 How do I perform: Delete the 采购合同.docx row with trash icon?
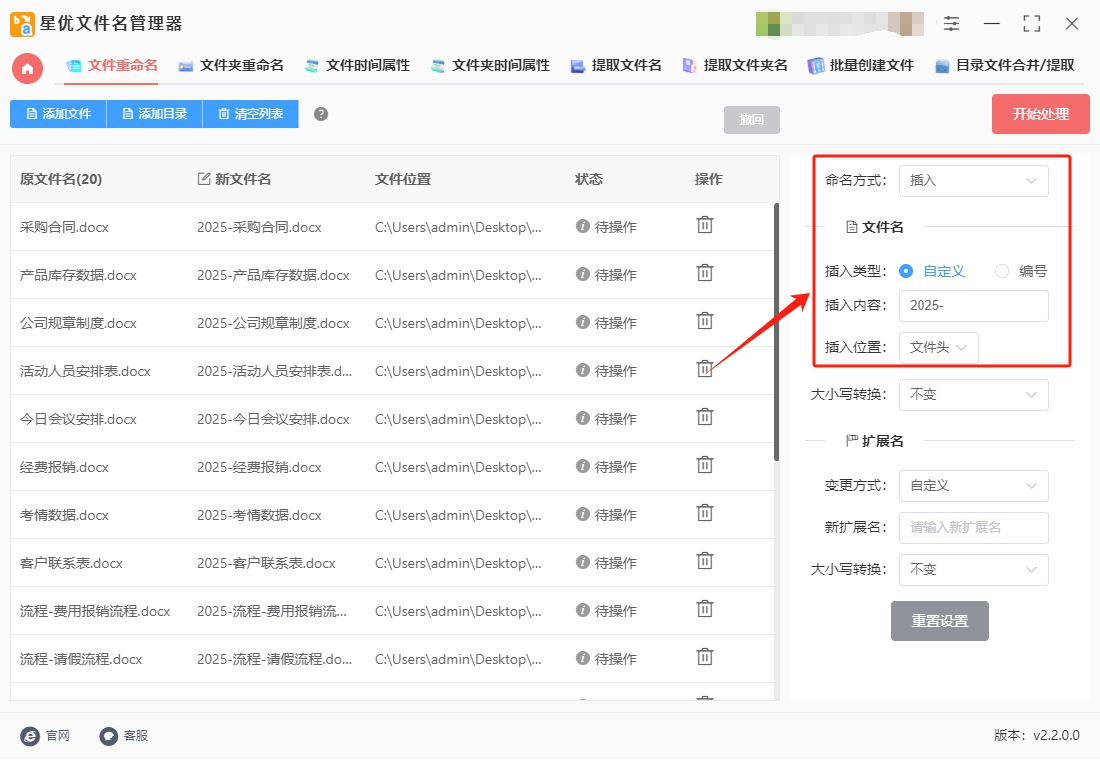pos(704,225)
